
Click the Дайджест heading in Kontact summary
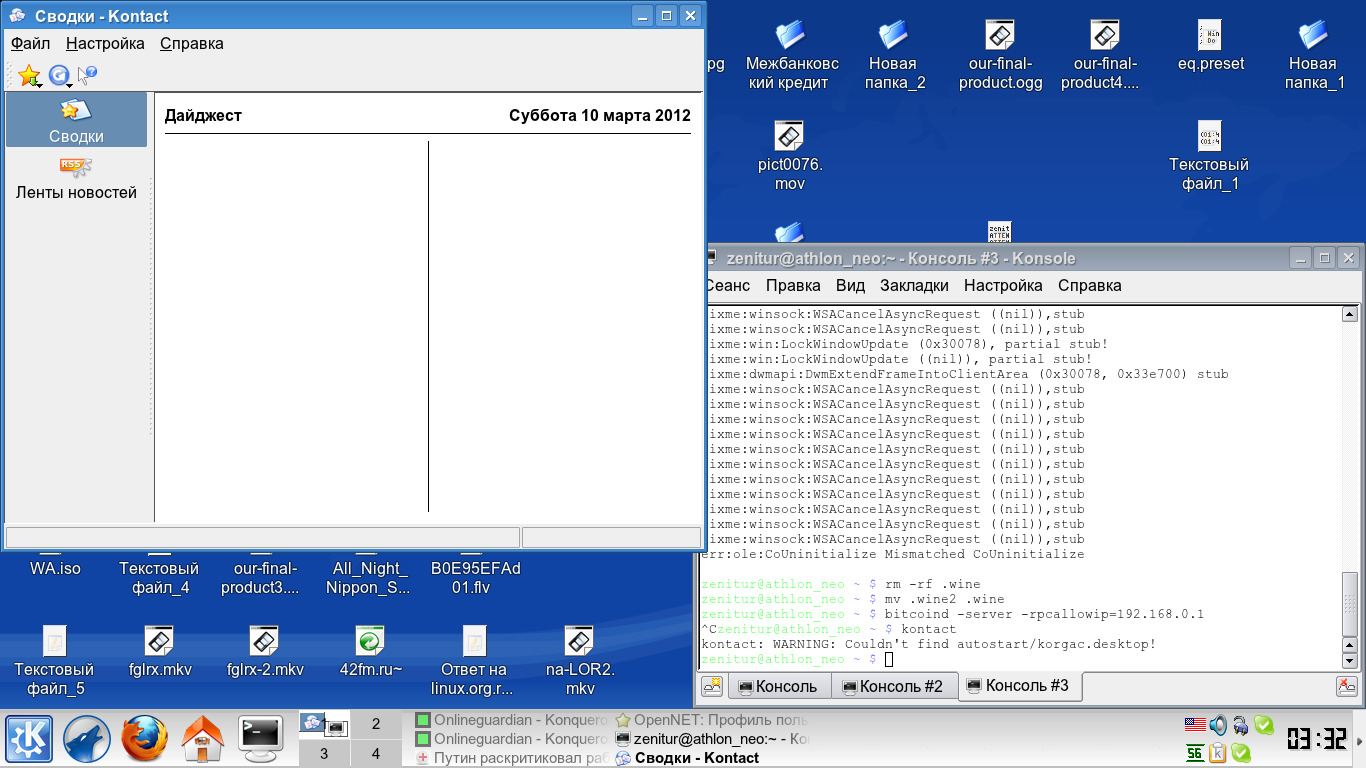tap(203, 115)
